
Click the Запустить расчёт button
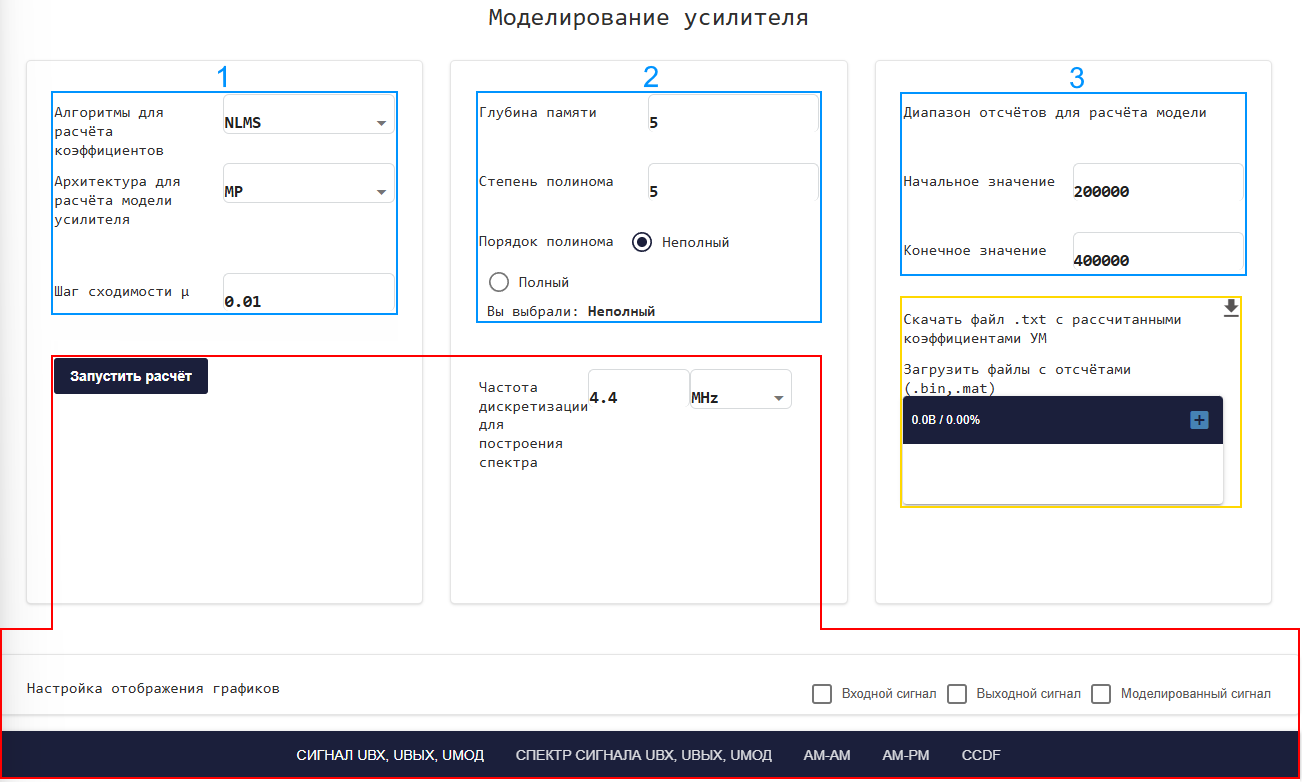point(131,376)
